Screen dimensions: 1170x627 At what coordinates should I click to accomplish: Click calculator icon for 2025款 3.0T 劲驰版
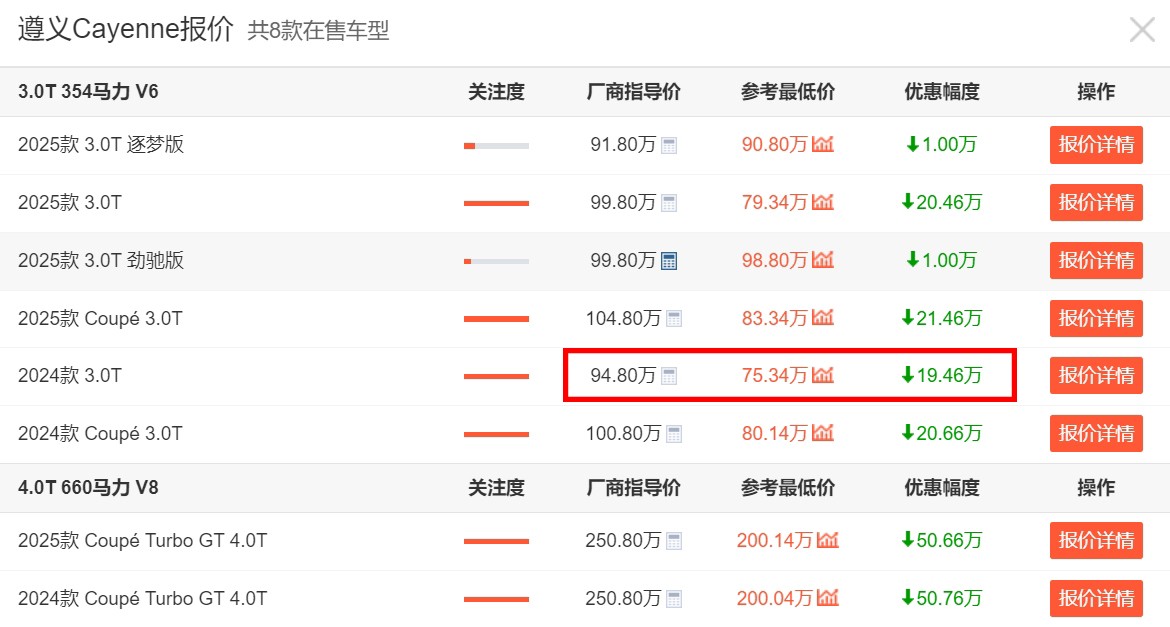point(669,261)
